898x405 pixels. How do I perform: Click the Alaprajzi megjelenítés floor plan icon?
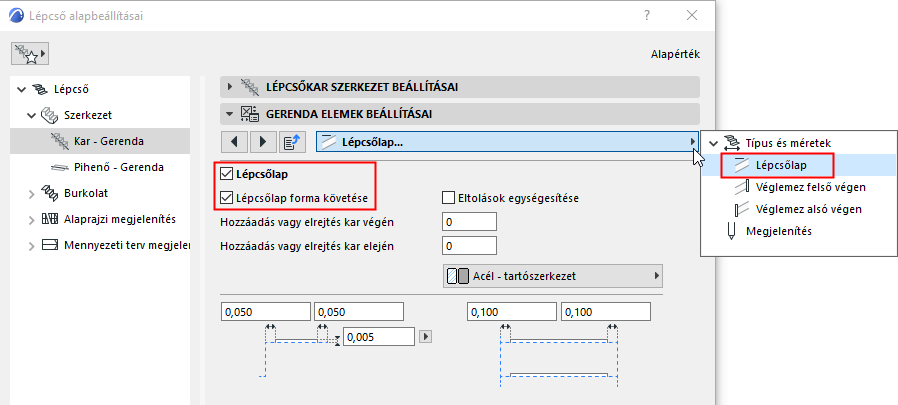pyautogui.click(x=49, y=219)
